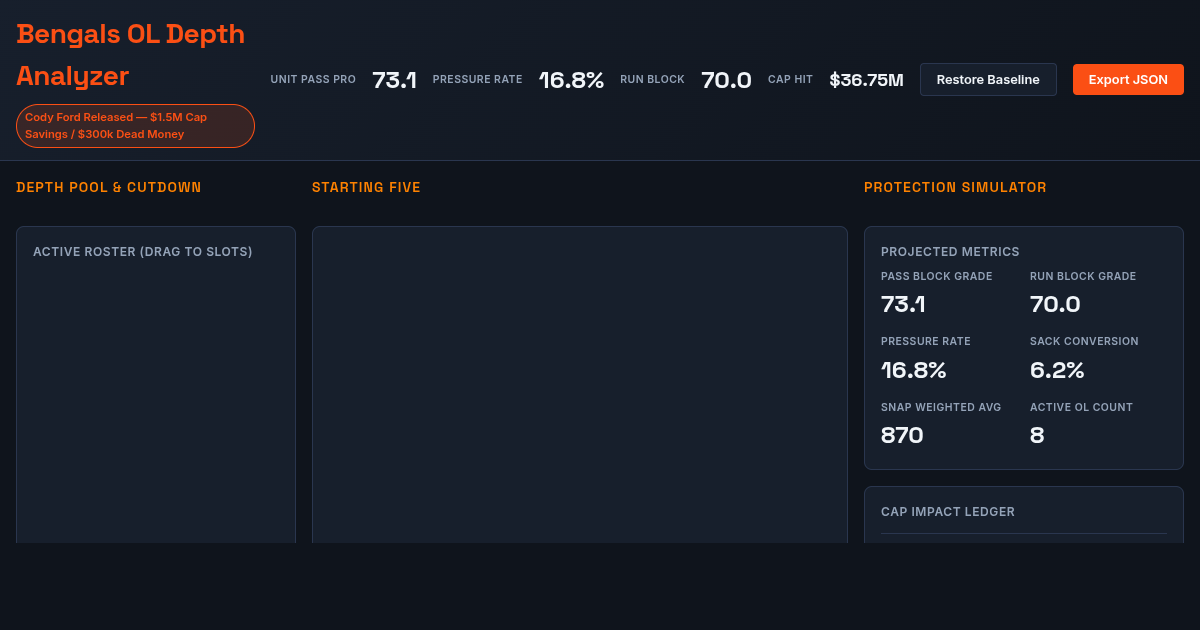Click the Starting Five heading
This screenshot has height=630, width=1200.
366,187
